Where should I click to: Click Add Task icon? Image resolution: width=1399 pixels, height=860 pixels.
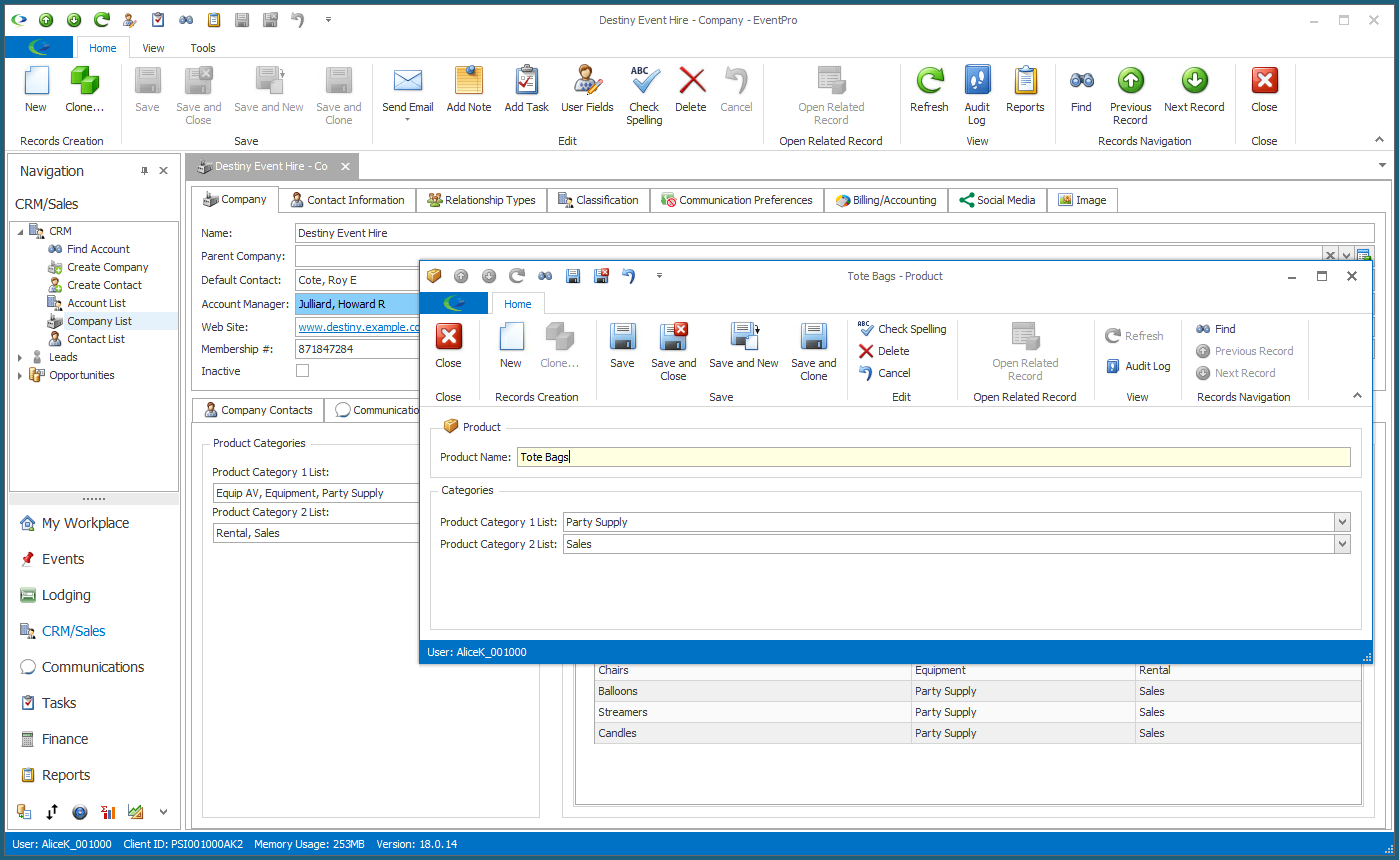526,89
